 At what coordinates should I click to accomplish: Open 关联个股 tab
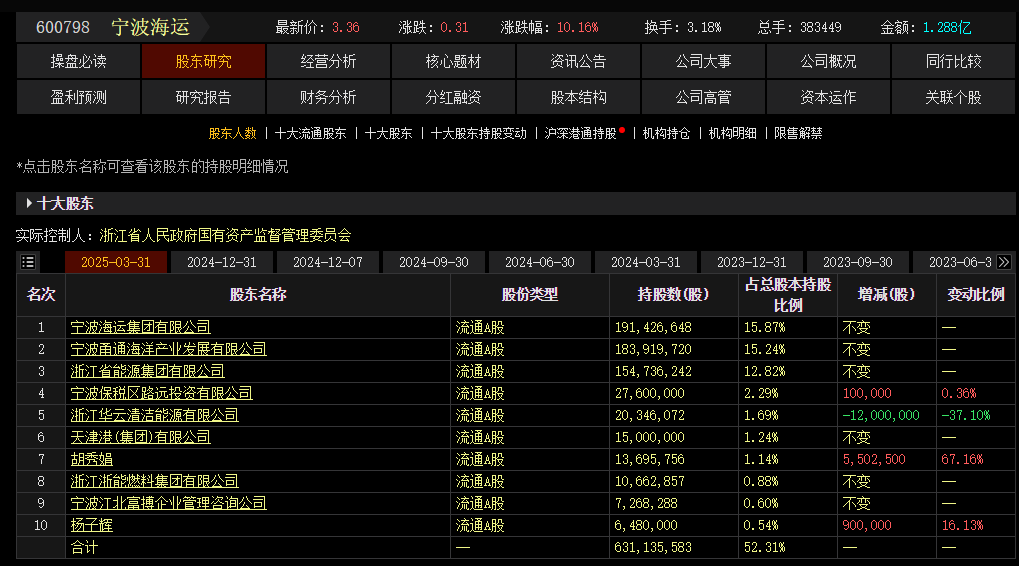[x=953, y=97]
